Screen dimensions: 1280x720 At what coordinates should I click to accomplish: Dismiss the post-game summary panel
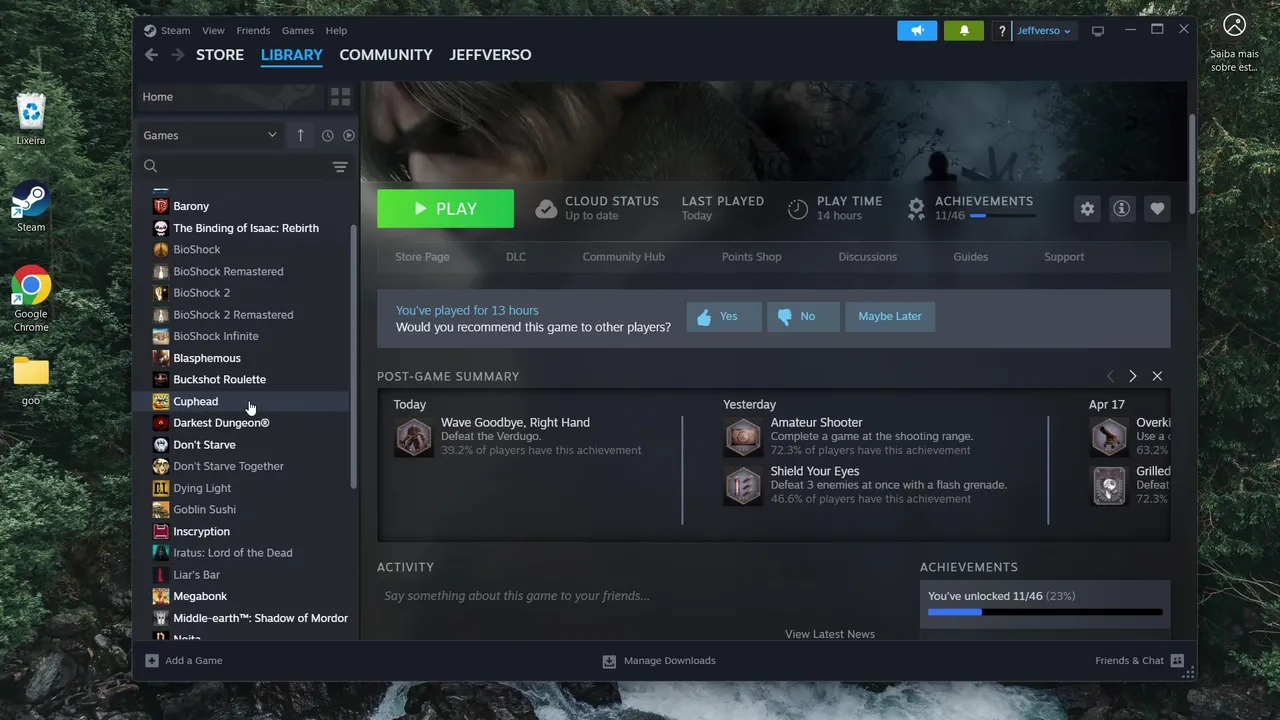coord(1157,376)
